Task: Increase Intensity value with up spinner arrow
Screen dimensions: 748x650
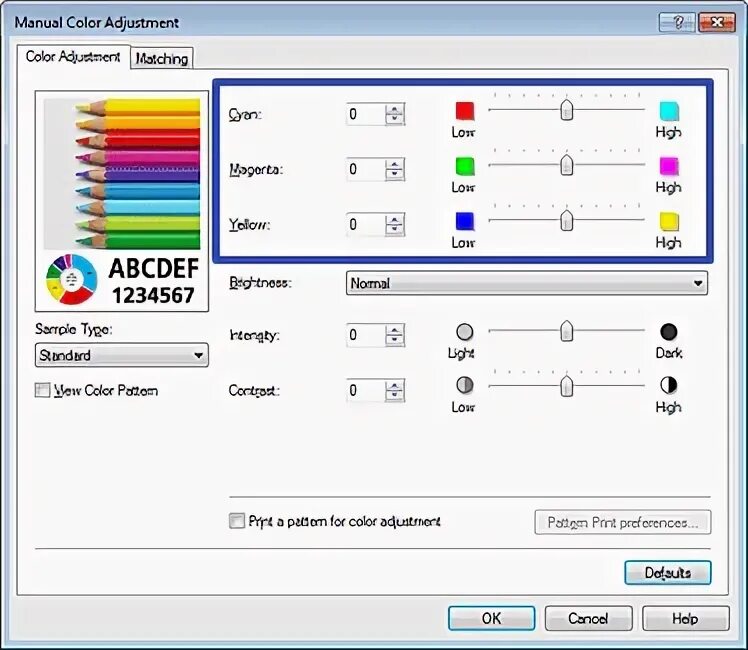Action: [395, 330]
